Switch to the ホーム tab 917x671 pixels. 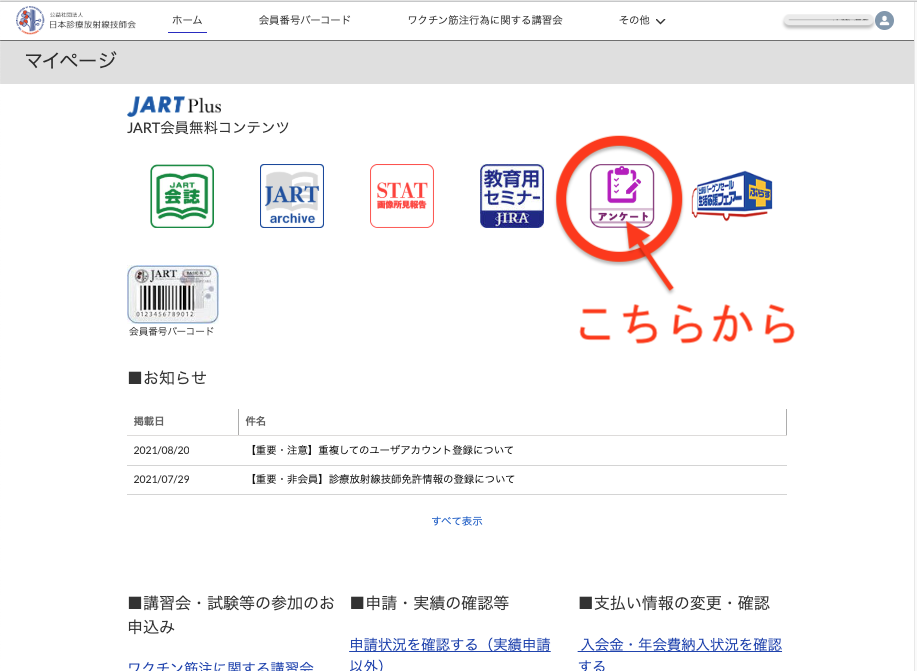pyautogui.click(x=187, y=19)
